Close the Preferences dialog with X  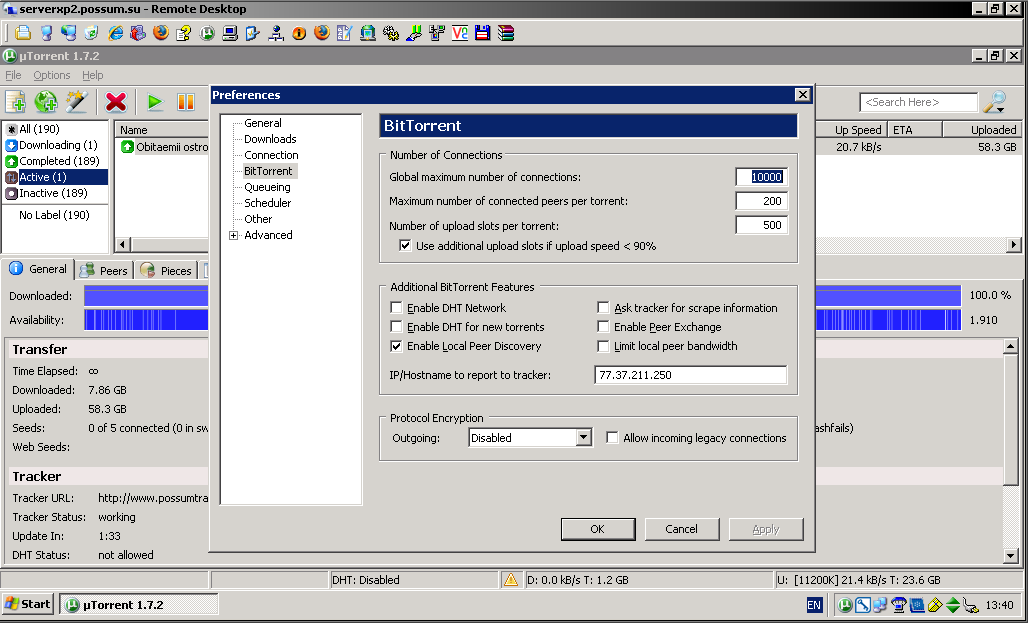point(802,94)
